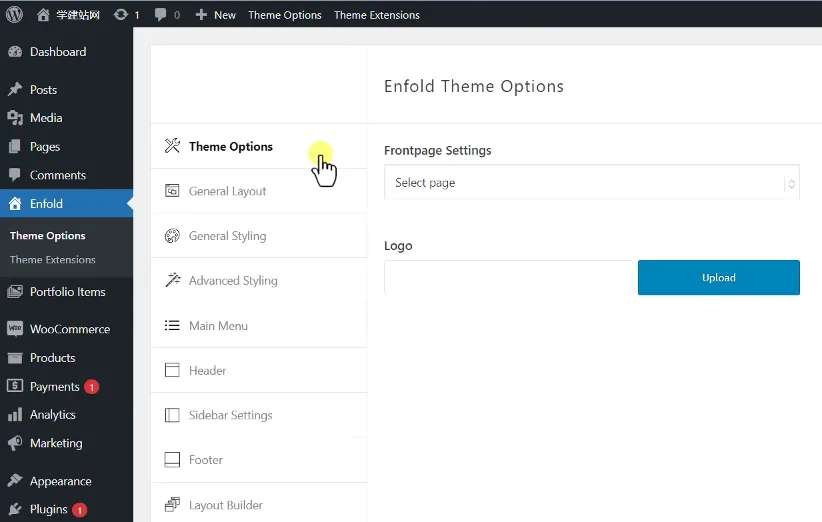Click the Frontpage Settings label
Viewport: 822px width, 522px height.
[438, 150]
